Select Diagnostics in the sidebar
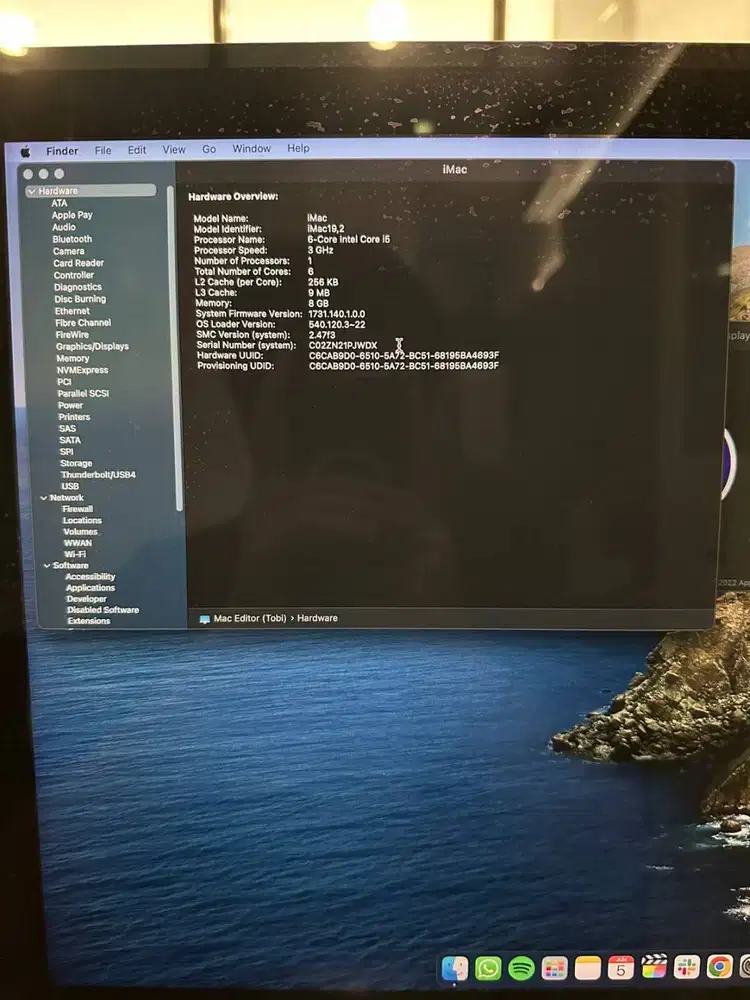Screen dimensions: 750x1000 (78, 287)
